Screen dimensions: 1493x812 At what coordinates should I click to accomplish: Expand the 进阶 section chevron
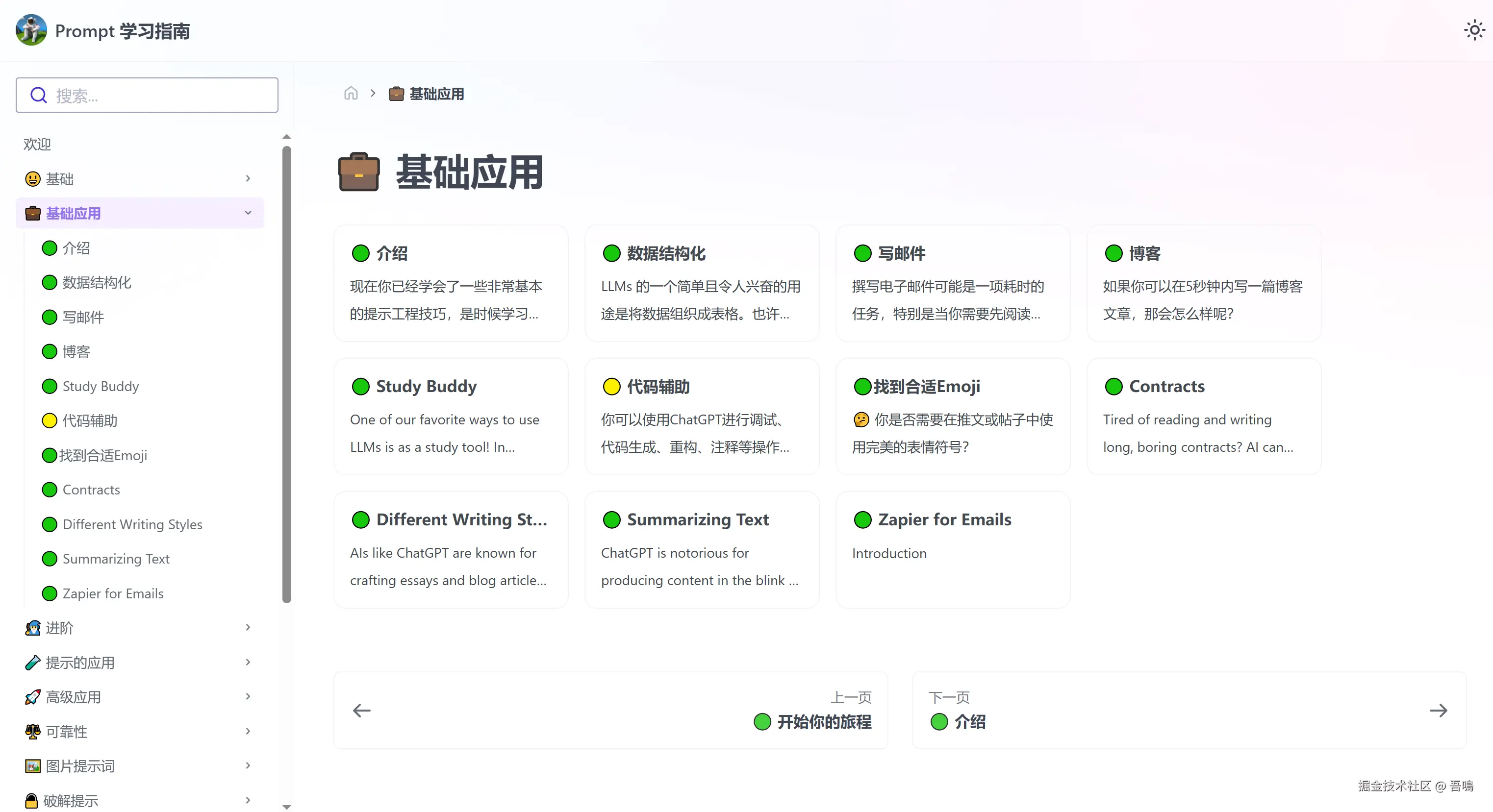coord(248,627)
